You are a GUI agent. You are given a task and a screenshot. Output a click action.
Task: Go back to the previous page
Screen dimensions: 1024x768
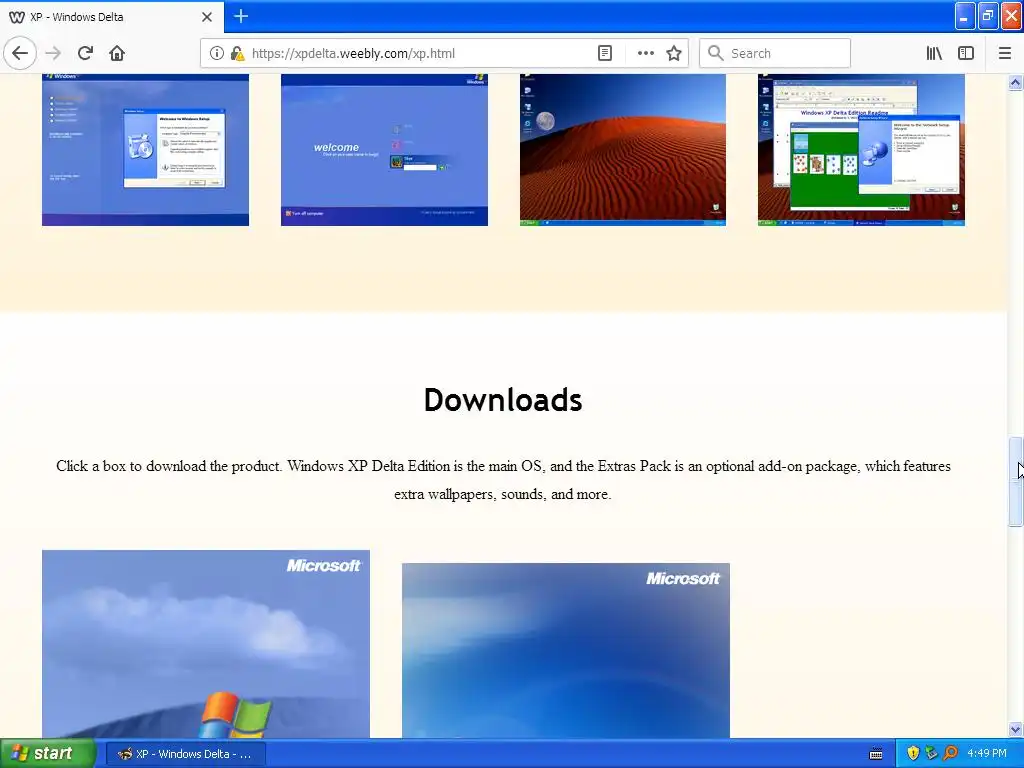20,53
